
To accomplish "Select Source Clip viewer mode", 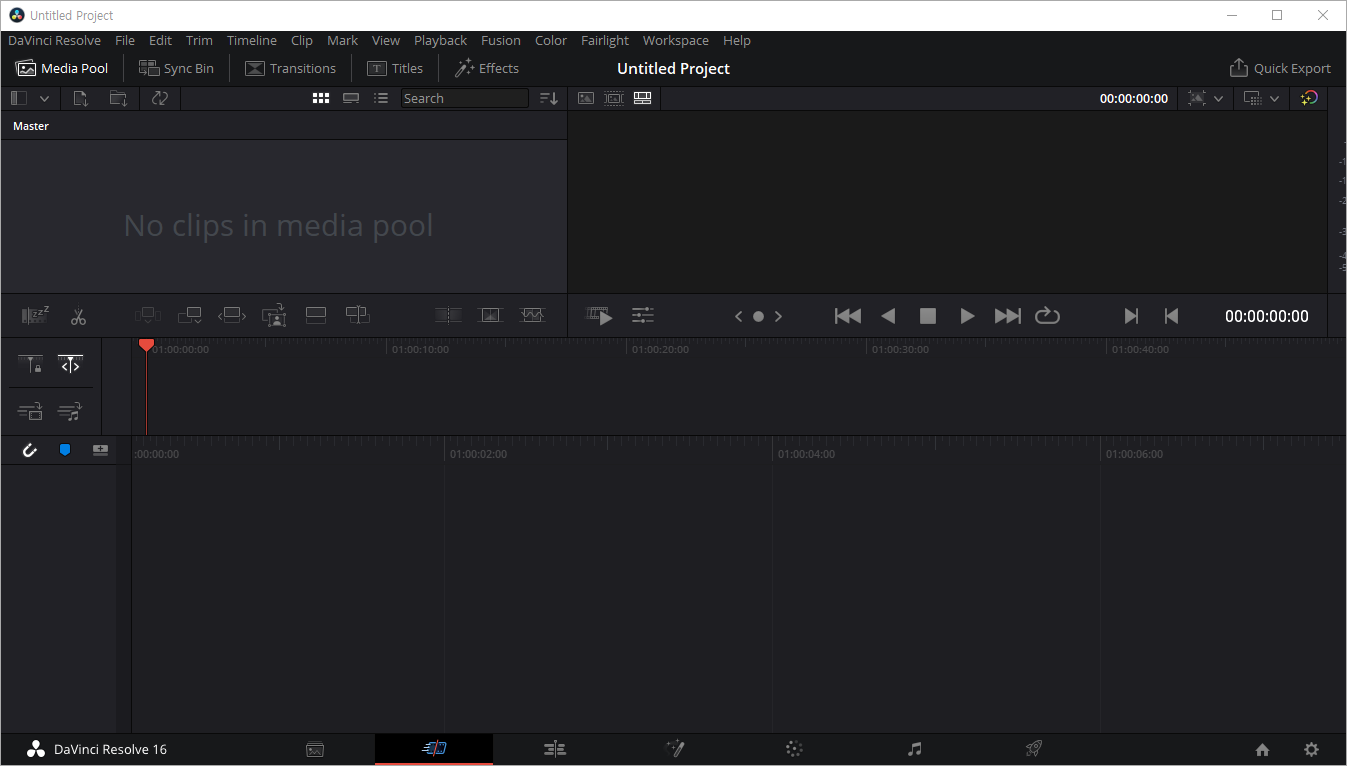I will click(586, 98).
